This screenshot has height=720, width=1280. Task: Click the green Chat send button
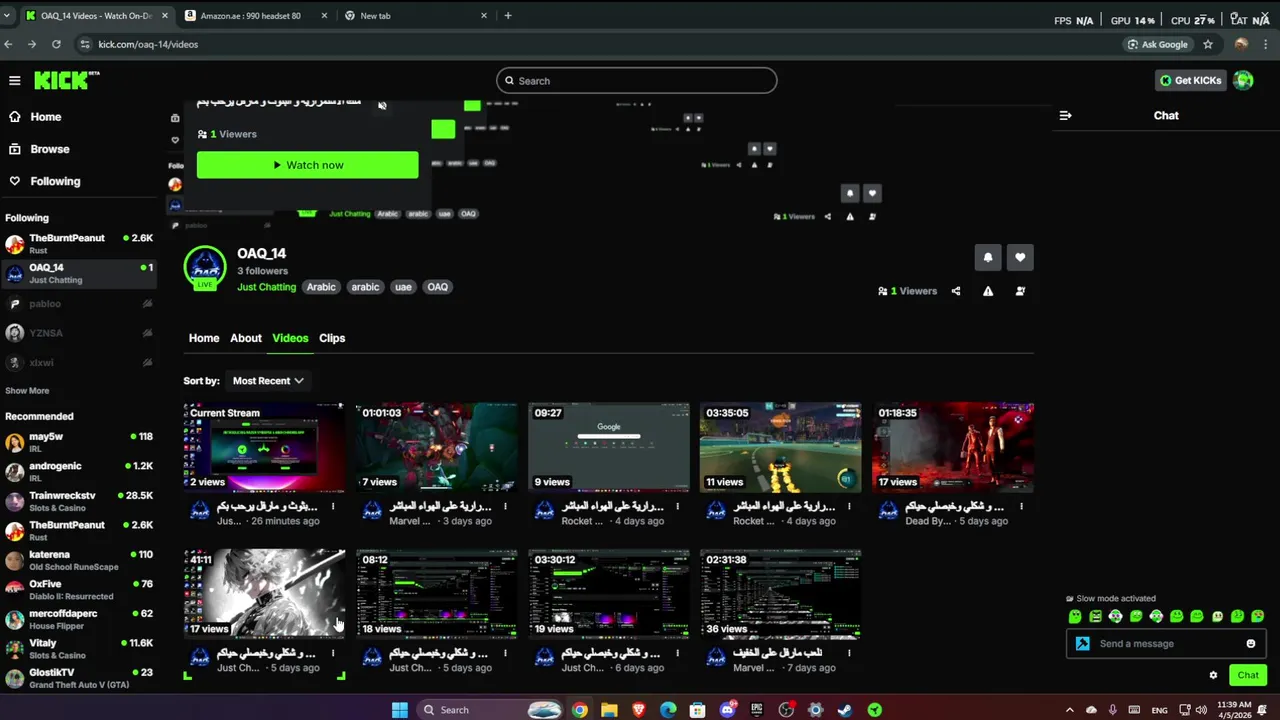(x=1248, y=675)
